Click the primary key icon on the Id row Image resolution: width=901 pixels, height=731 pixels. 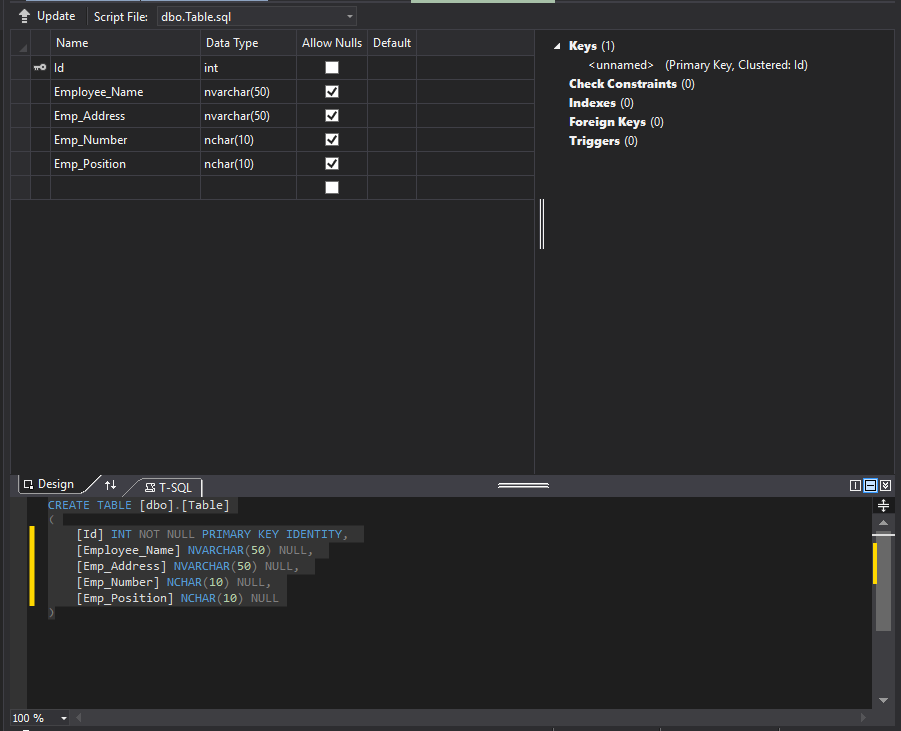coord(39,66)
